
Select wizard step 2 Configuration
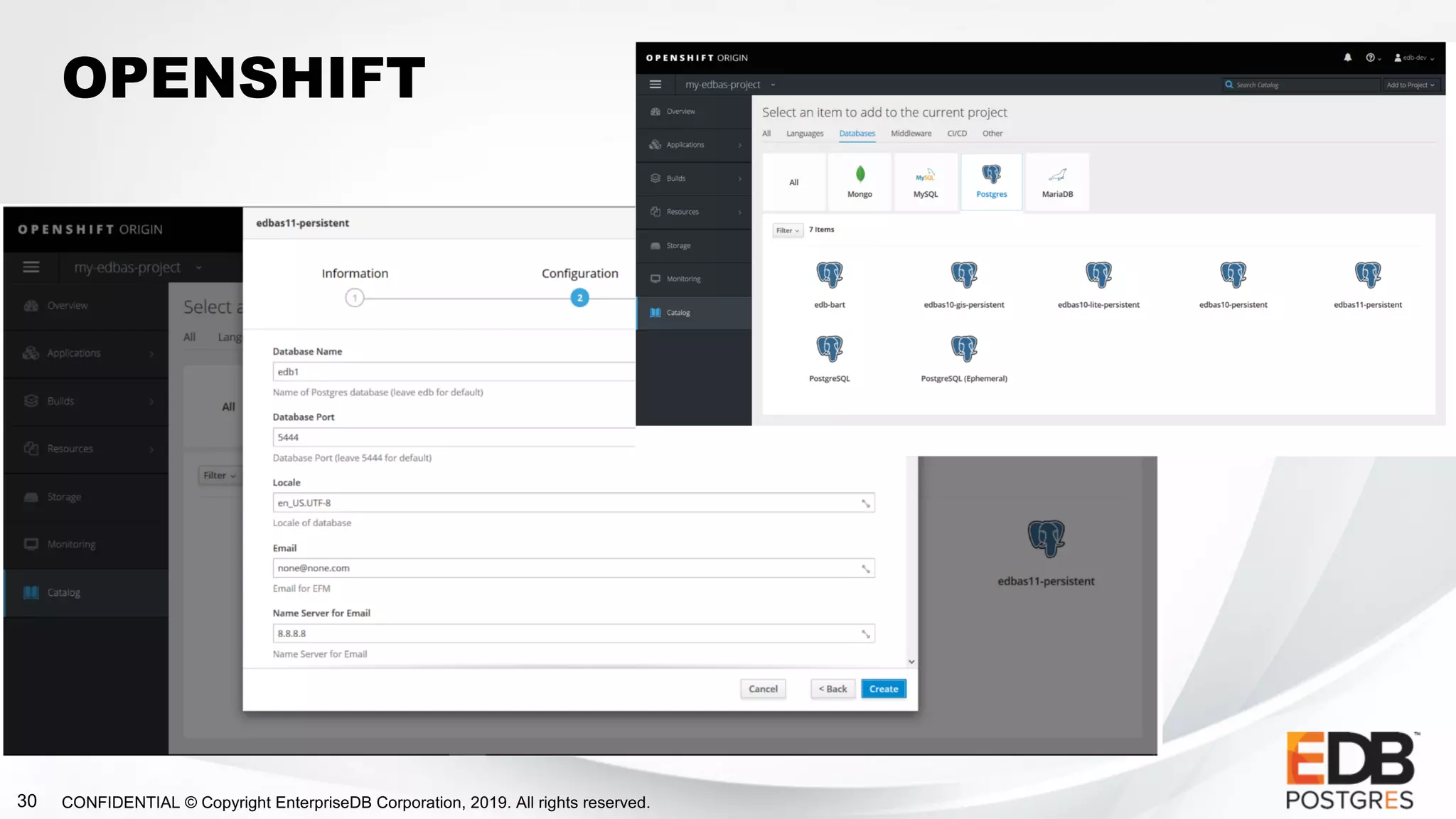[x=579, y=298]
